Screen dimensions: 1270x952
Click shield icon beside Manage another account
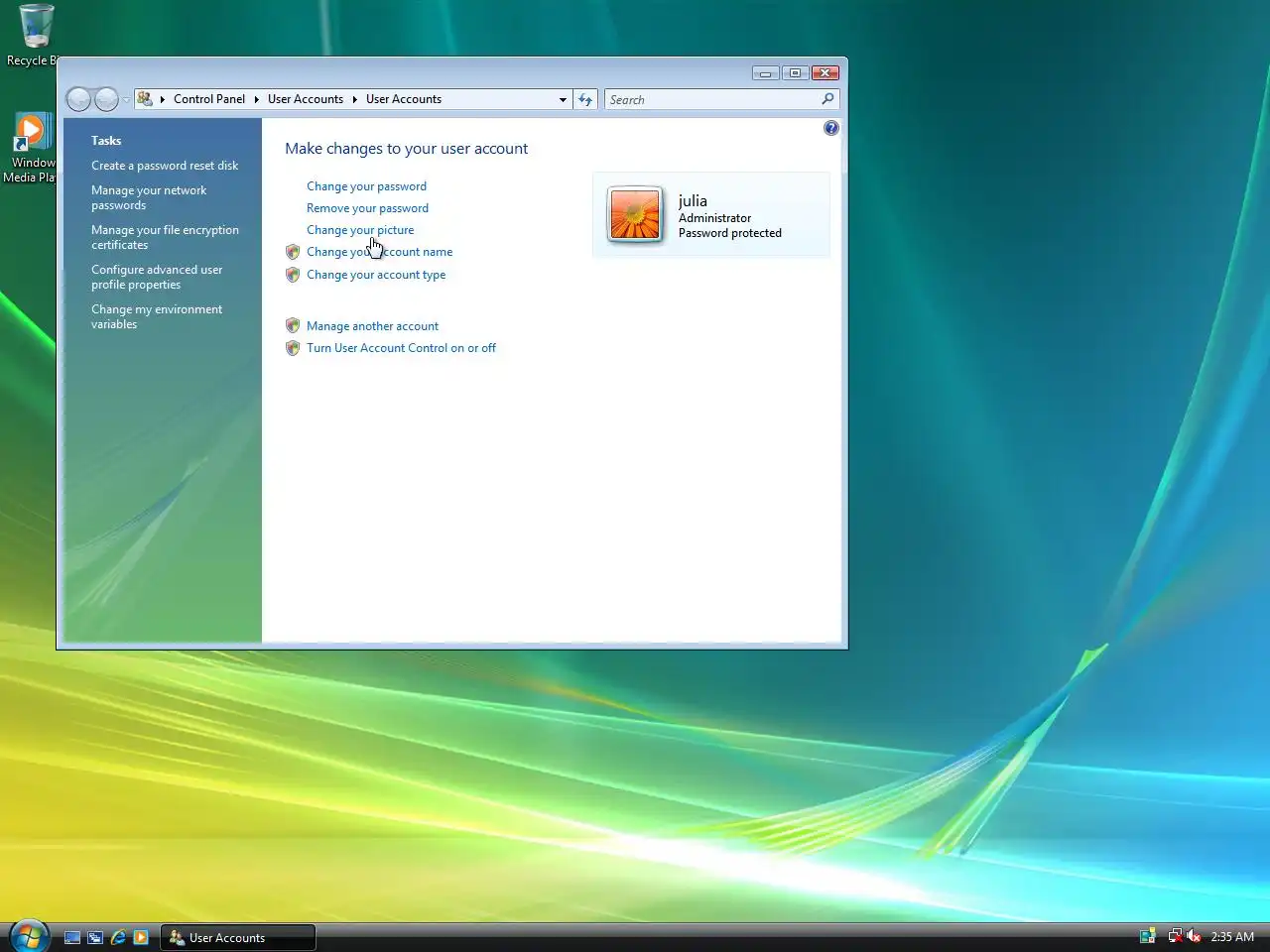pos(293,325)
